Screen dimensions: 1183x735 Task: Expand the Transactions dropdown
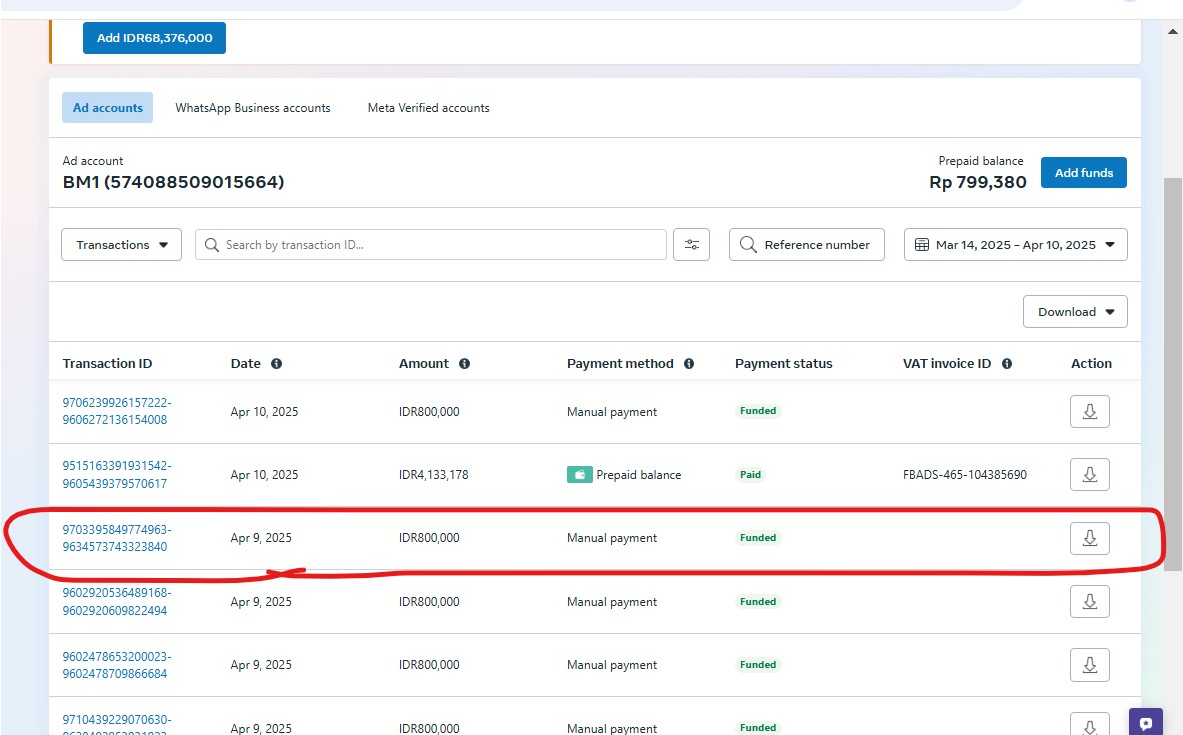click(x=121, y=245)
